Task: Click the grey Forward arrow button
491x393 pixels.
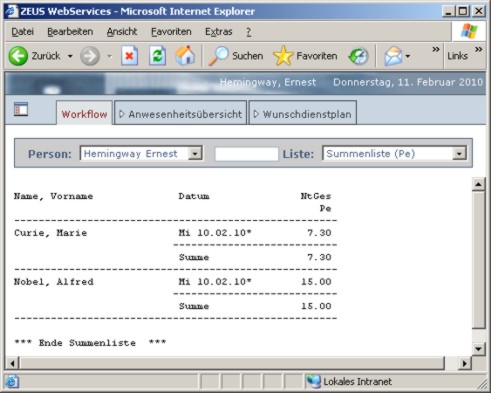Action: pos(90,56)
